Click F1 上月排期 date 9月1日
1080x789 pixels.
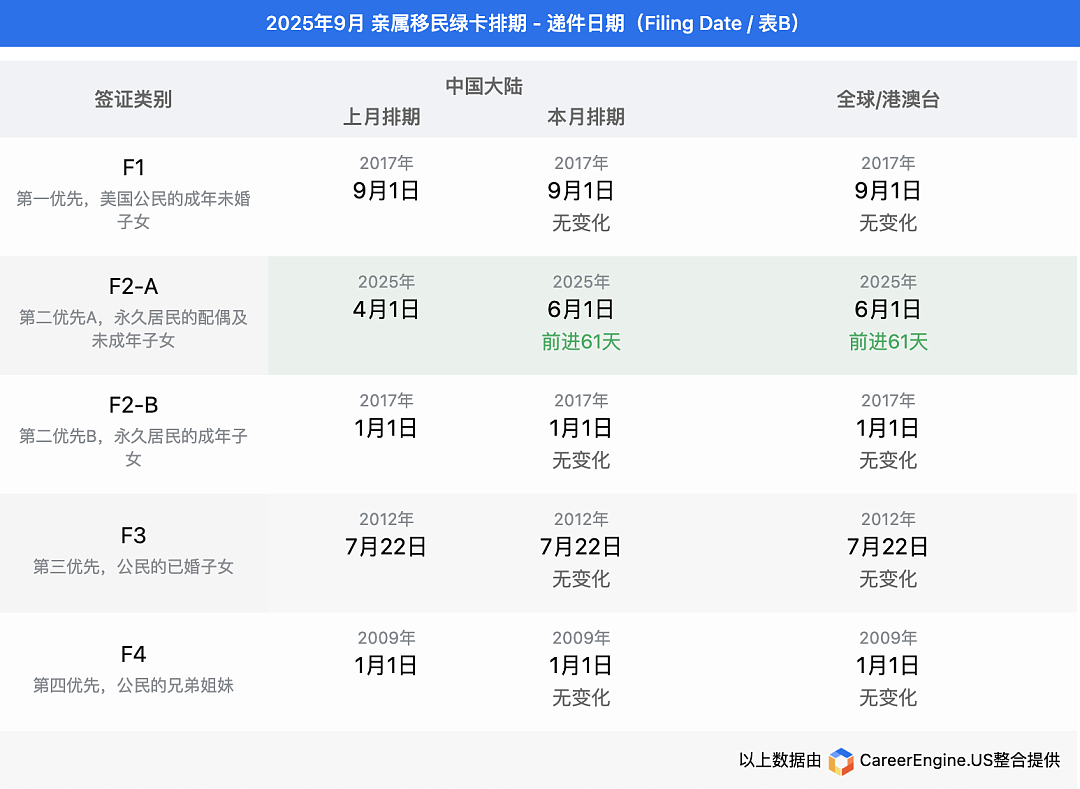click(x=386, y=191)
